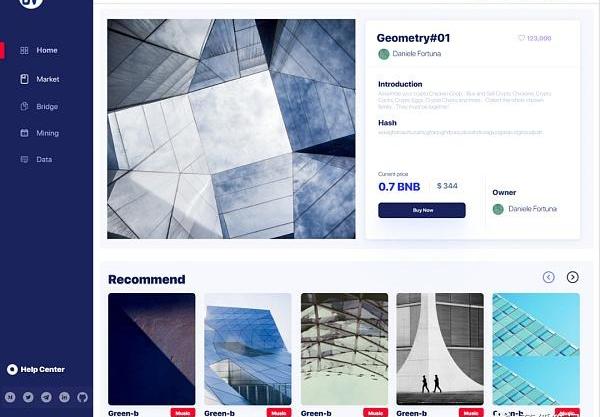Open the GitHub social icon
This screenshot has height=417, width=600.
(82, 397)
